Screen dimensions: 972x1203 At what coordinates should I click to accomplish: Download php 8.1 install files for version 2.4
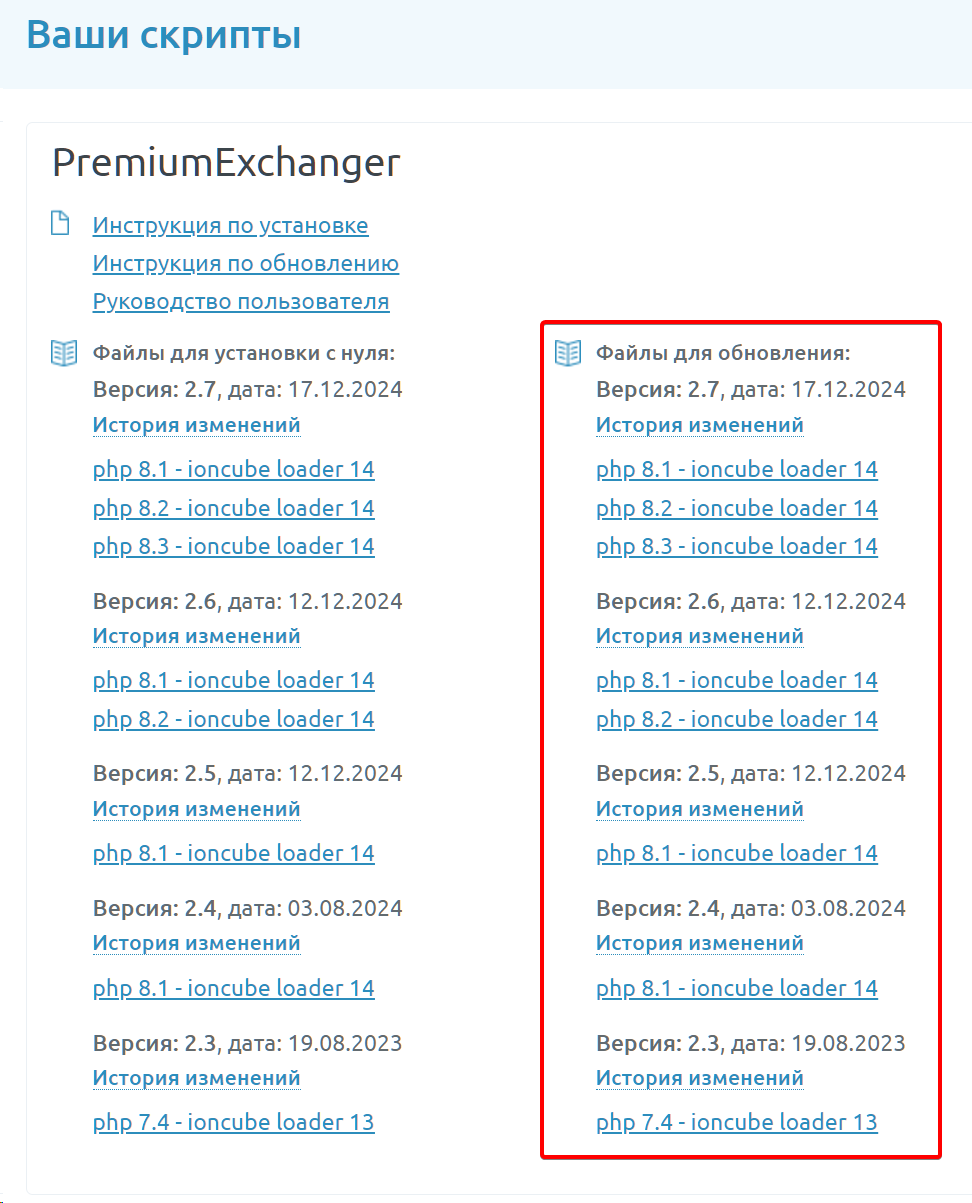[x=233, y=989]
